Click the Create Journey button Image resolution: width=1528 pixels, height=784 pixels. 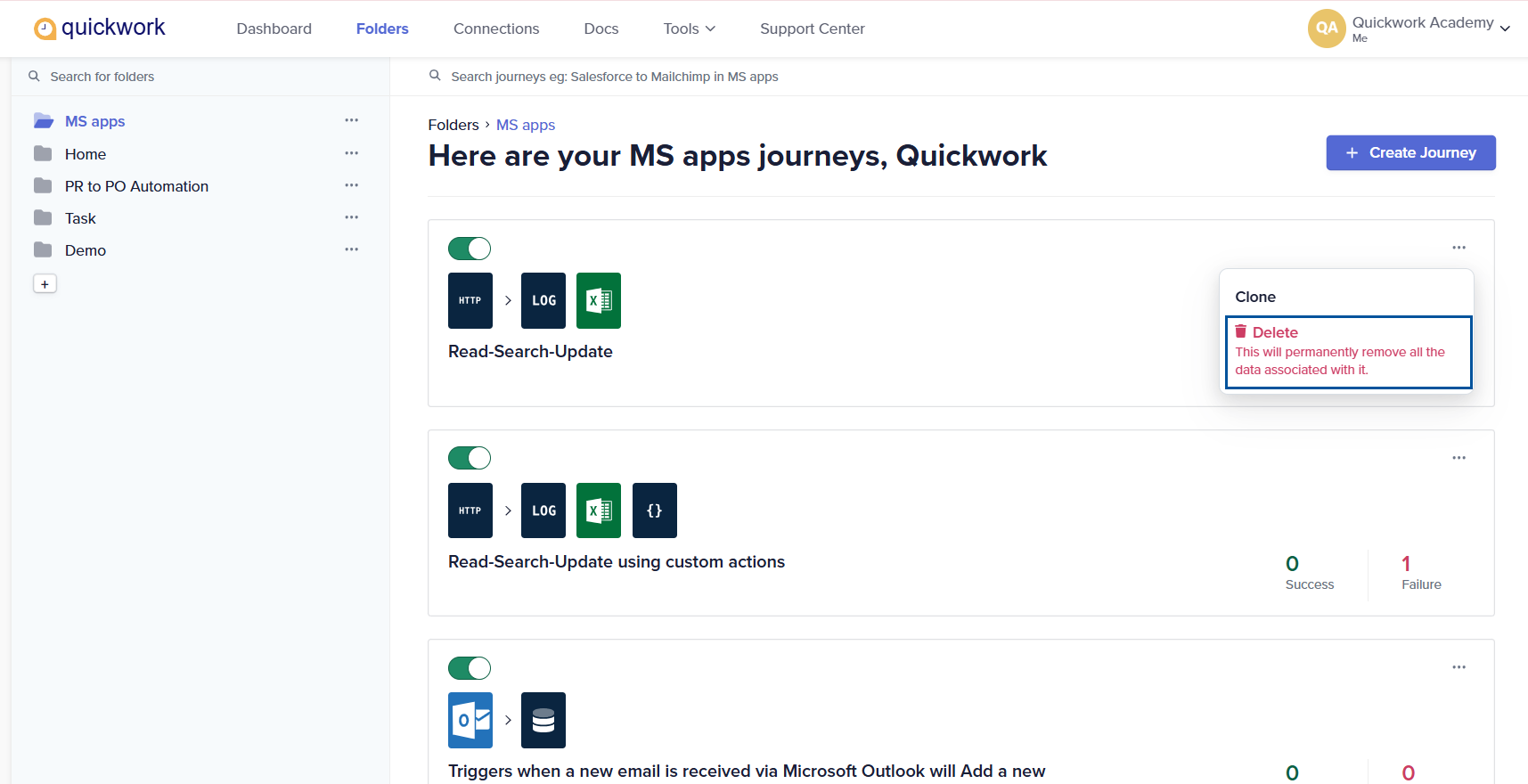coord(1410,152)
